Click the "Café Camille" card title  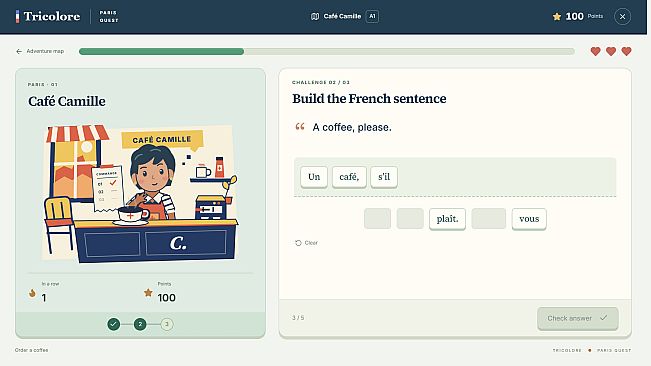tap(67, 101)
